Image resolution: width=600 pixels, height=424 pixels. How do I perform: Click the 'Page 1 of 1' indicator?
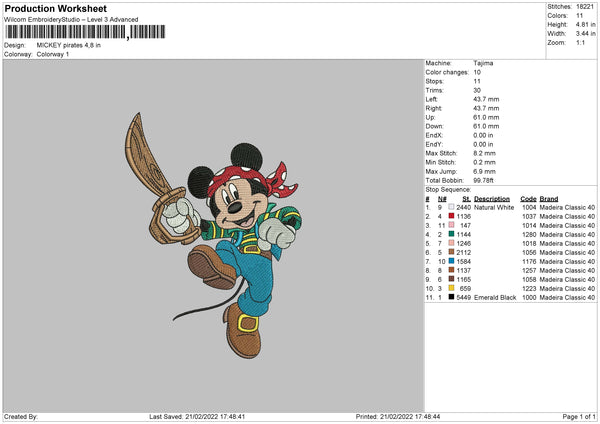coord(579,416)
